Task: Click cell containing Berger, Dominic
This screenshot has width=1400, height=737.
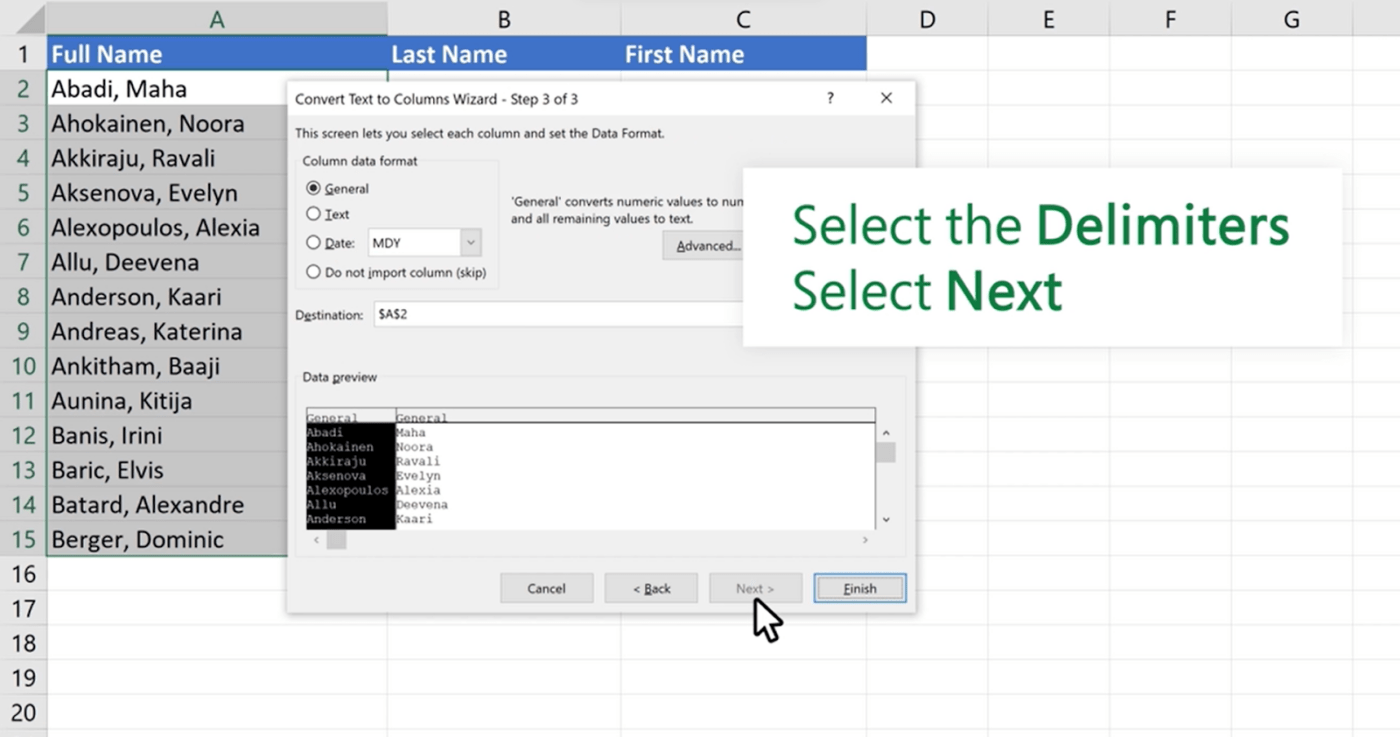Action: (x=166, y=539)
